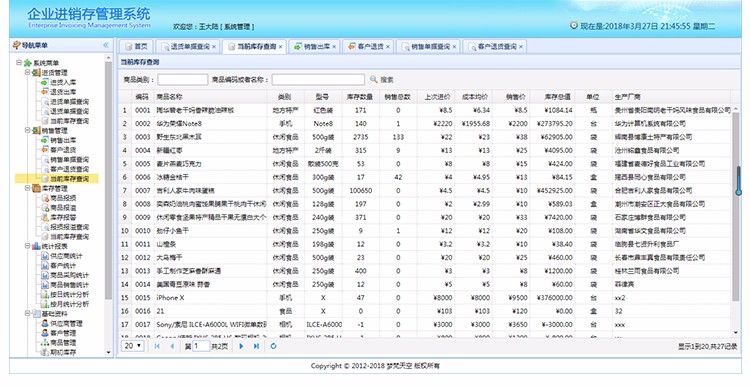Open 库存报警 in the tree

63,217
